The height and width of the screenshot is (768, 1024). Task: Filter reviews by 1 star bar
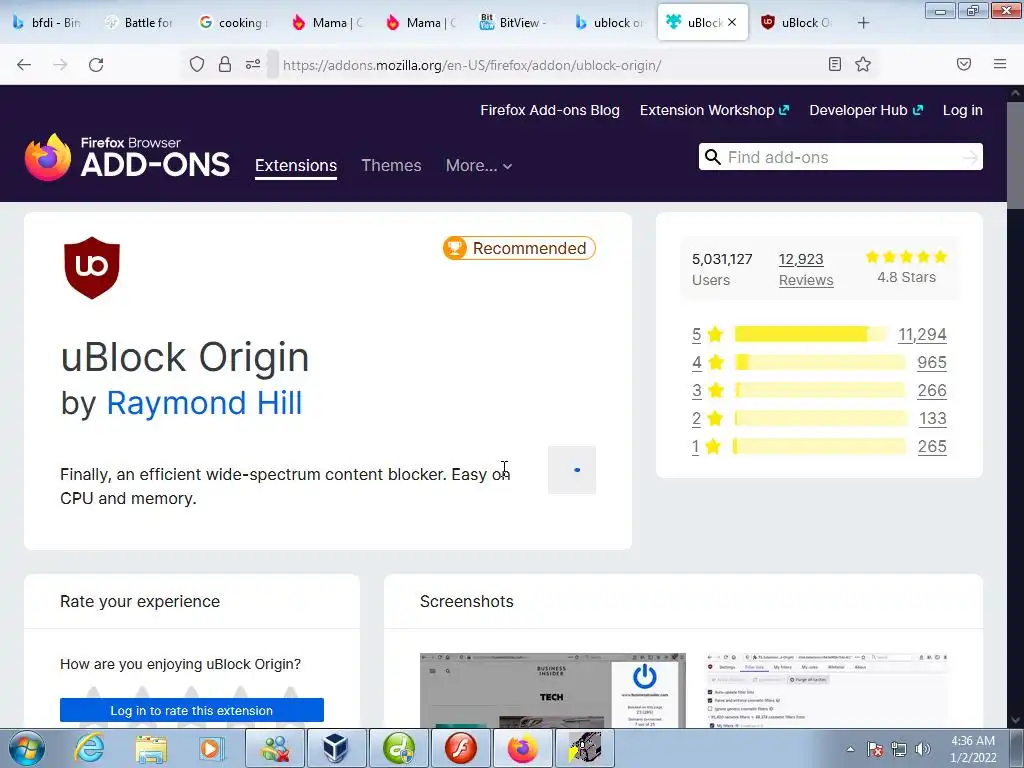[x=820, y=447]
